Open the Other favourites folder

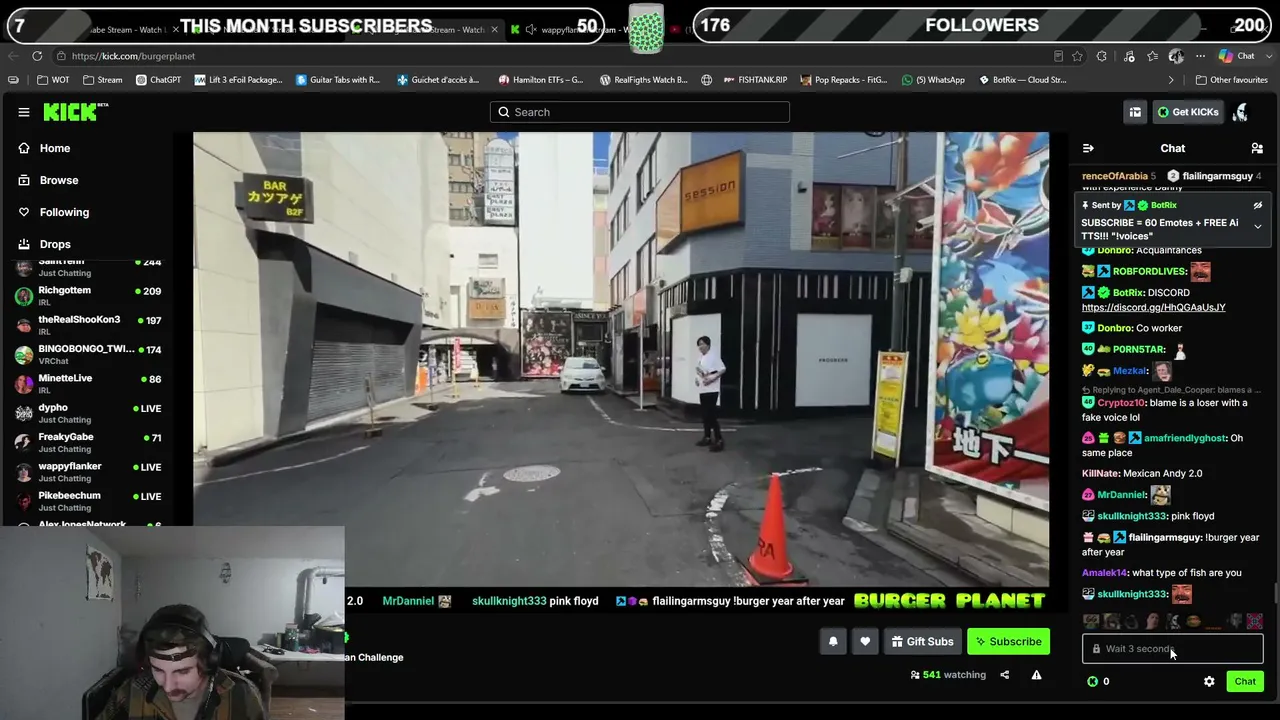[1231, 80]
